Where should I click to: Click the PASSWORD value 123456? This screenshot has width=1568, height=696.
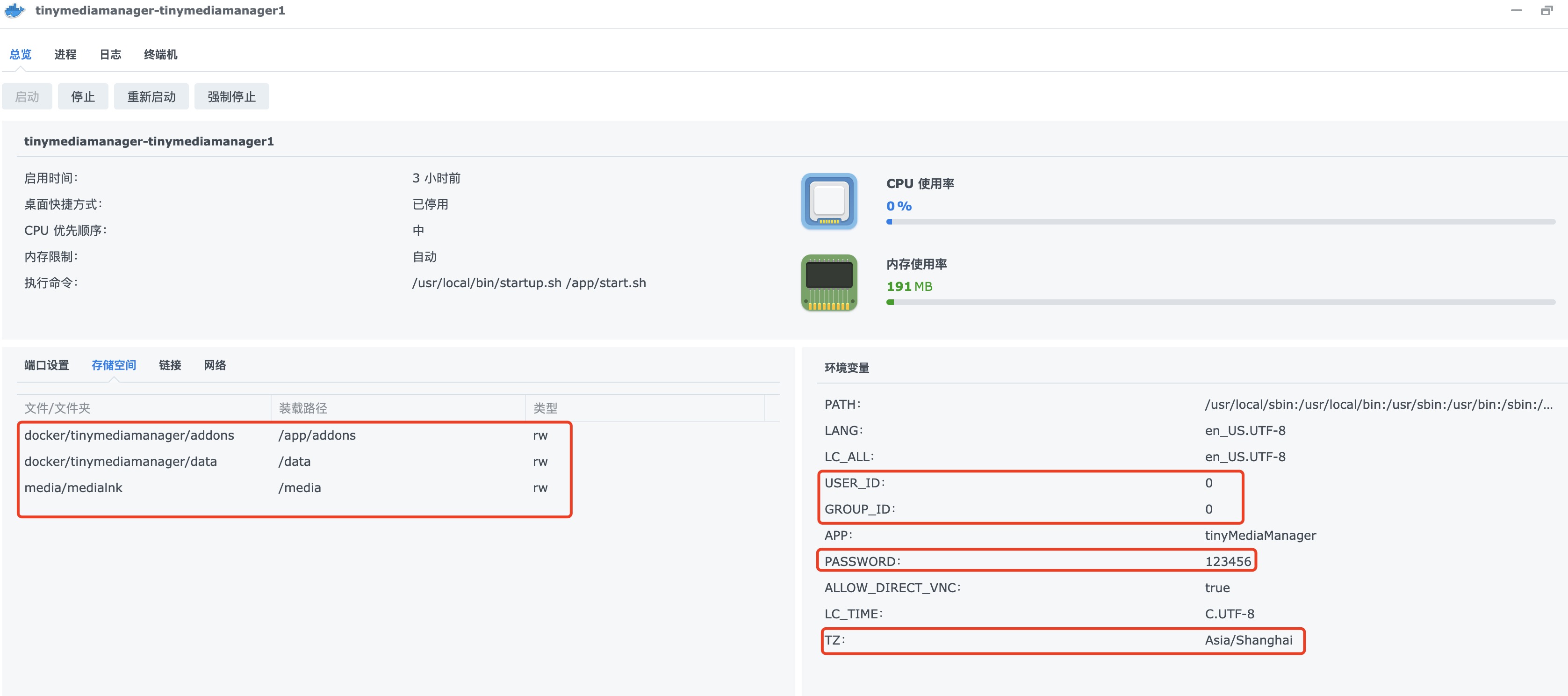tap(1228, 561)
